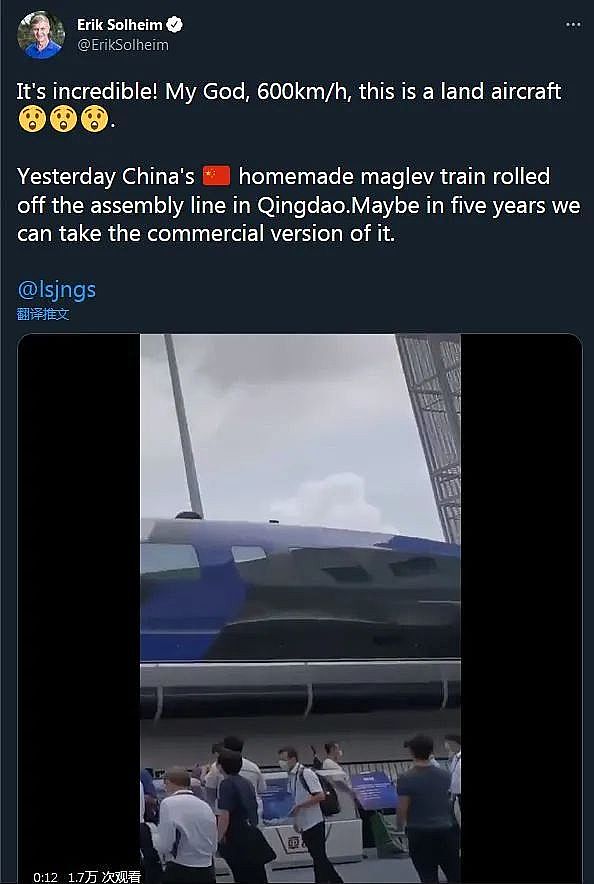Screen dimensions: 594x884
Task: Open the three-dot more options menu
Action: 573,25
